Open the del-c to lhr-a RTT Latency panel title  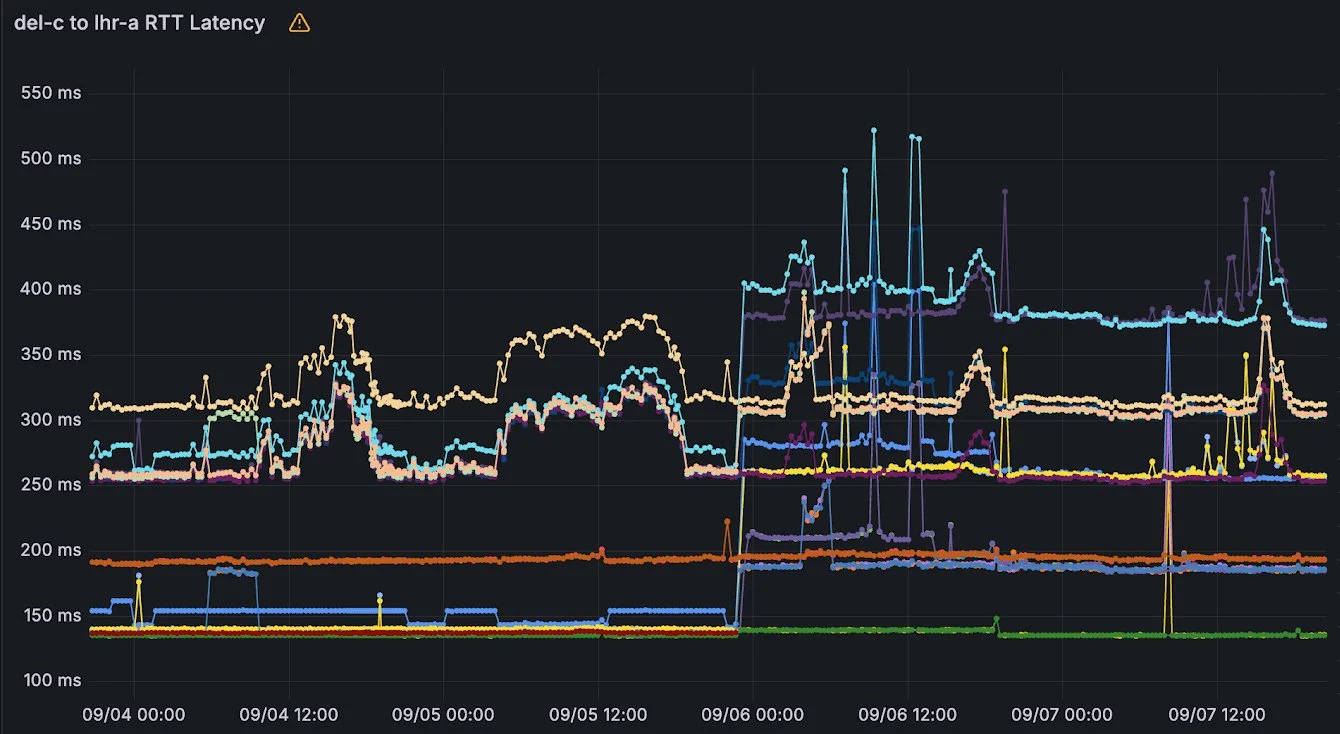click(x=140, y=23)
